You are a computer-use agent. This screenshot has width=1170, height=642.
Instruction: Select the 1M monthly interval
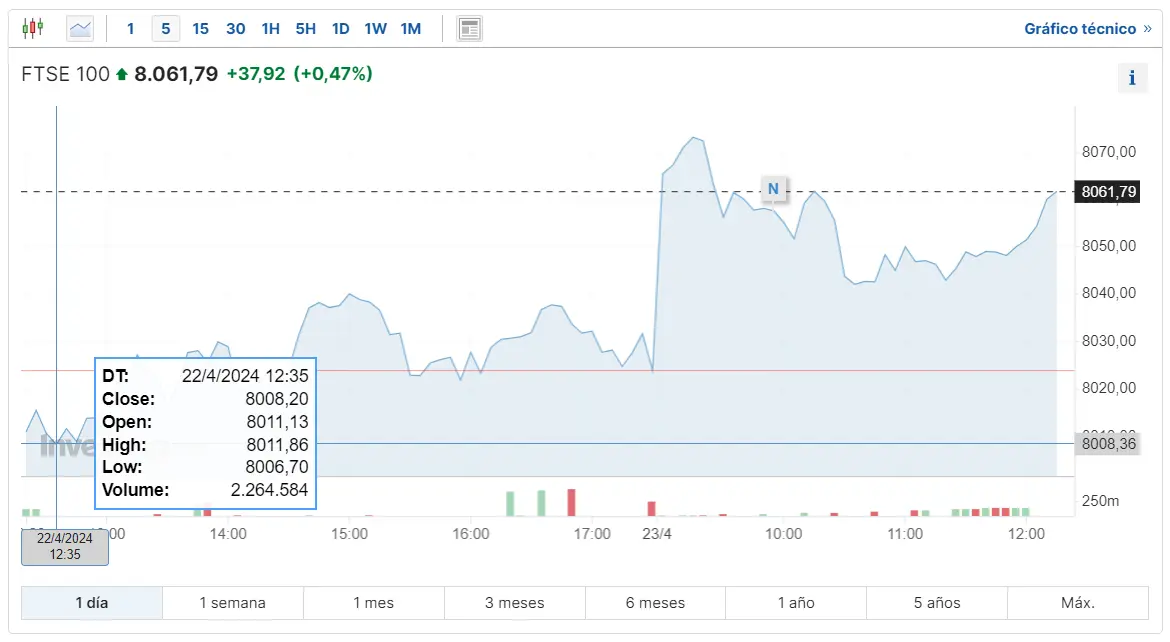[x=410, y=28]
